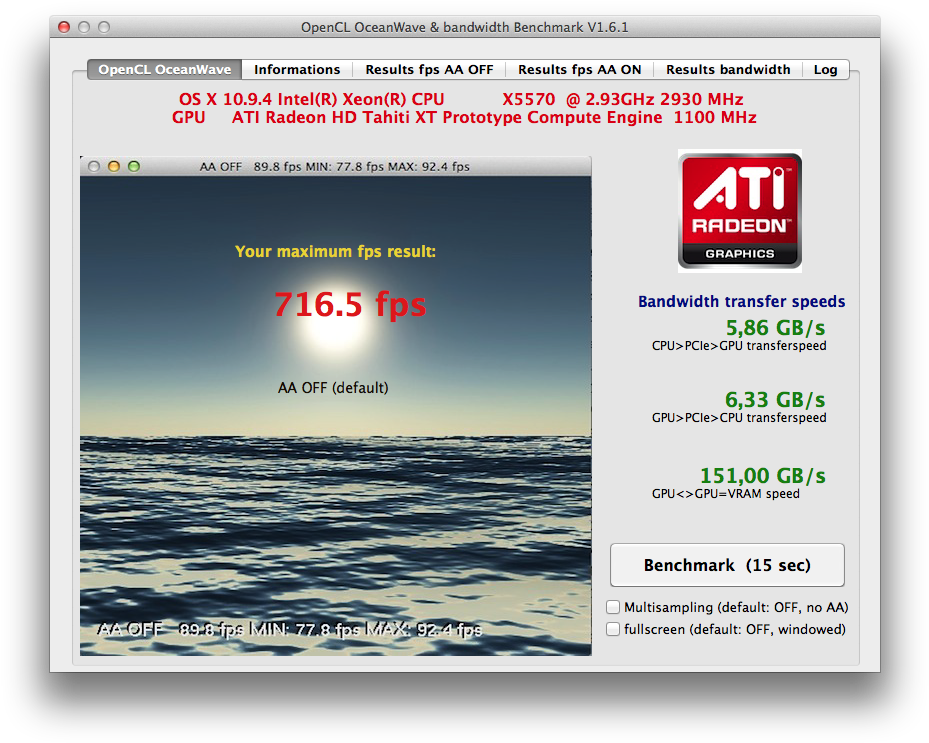Click the 5,86 GB/s CPU>PCIe>GPU result
Screen dimensions: 929x743
click(x=775, y=327)
